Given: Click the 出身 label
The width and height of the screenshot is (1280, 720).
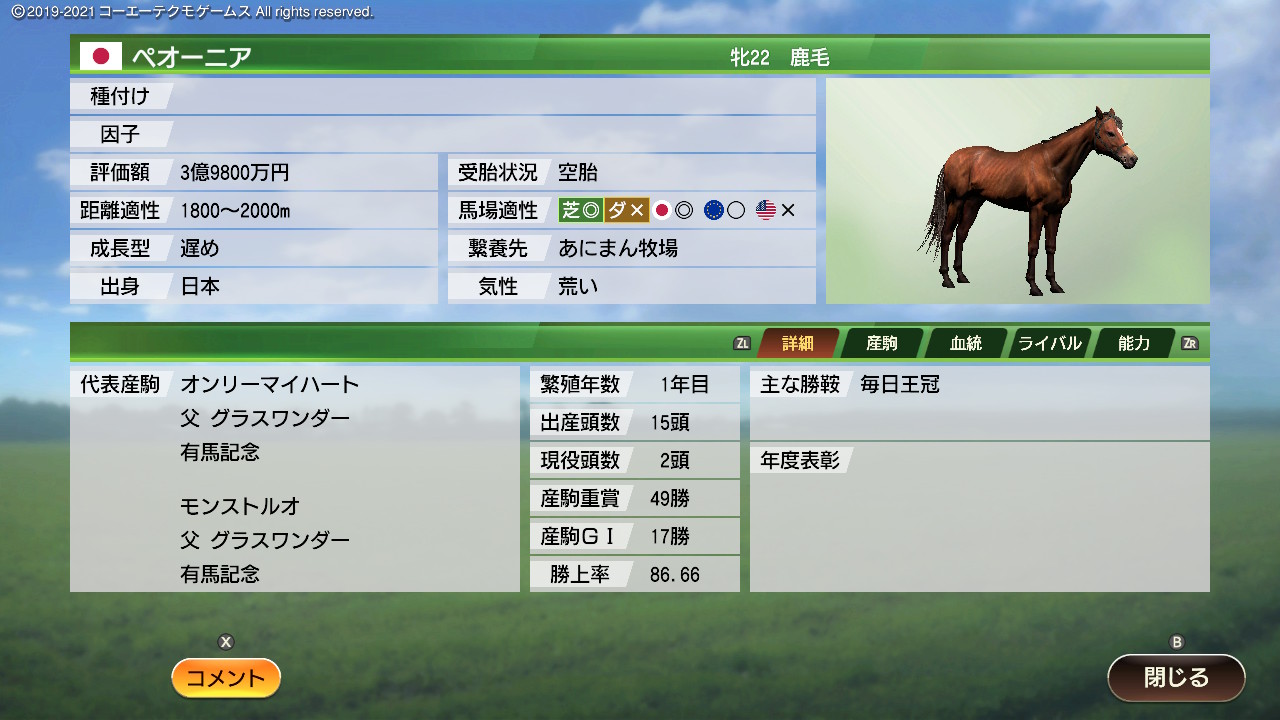Looking at the screenshot, I should pyautogui.click(x=120, y=286).
